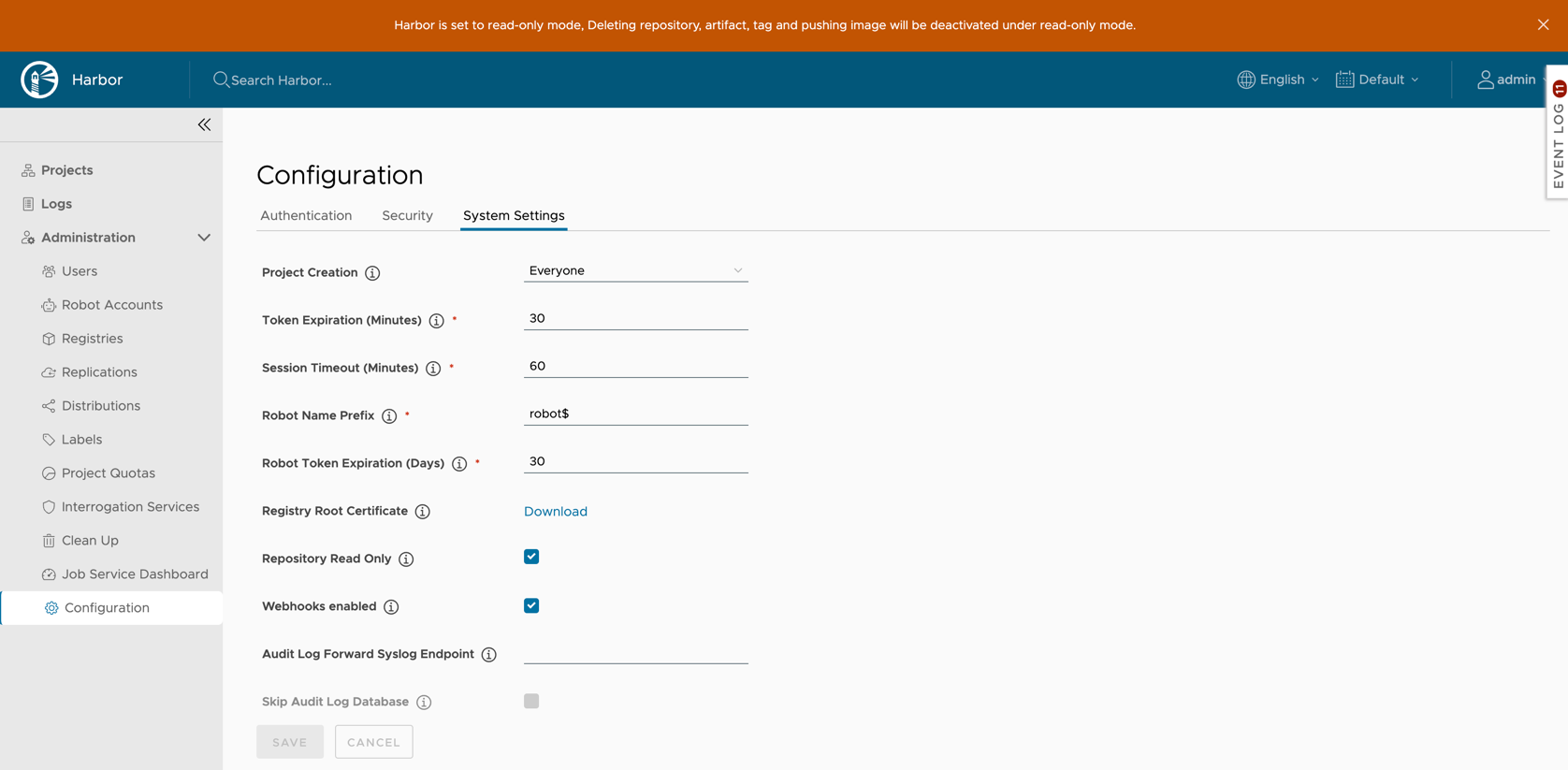Click the info icon next to Project Creation
1568x770 pixels.
[372, 273]
